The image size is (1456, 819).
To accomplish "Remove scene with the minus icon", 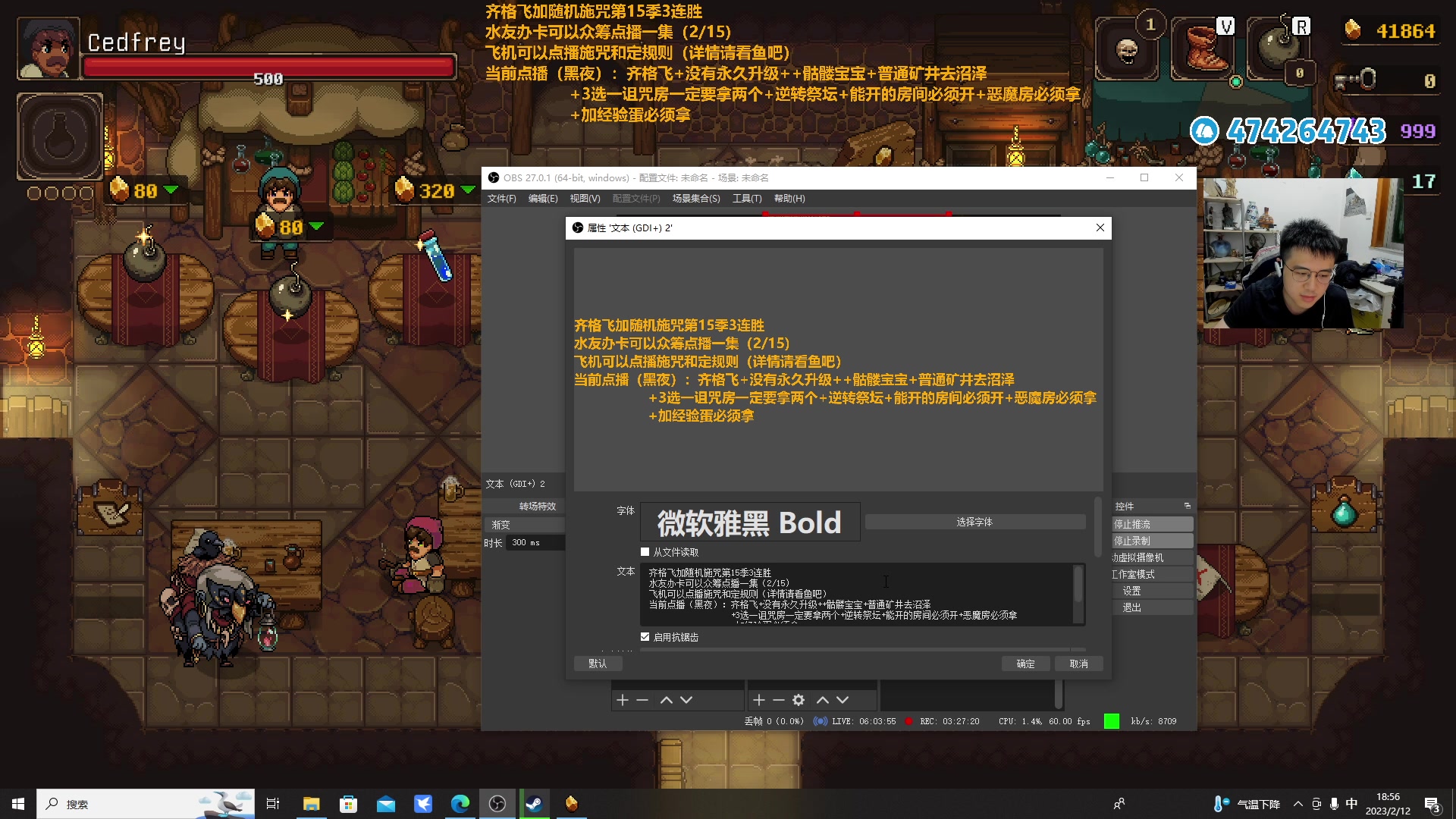I will point(642,700).
